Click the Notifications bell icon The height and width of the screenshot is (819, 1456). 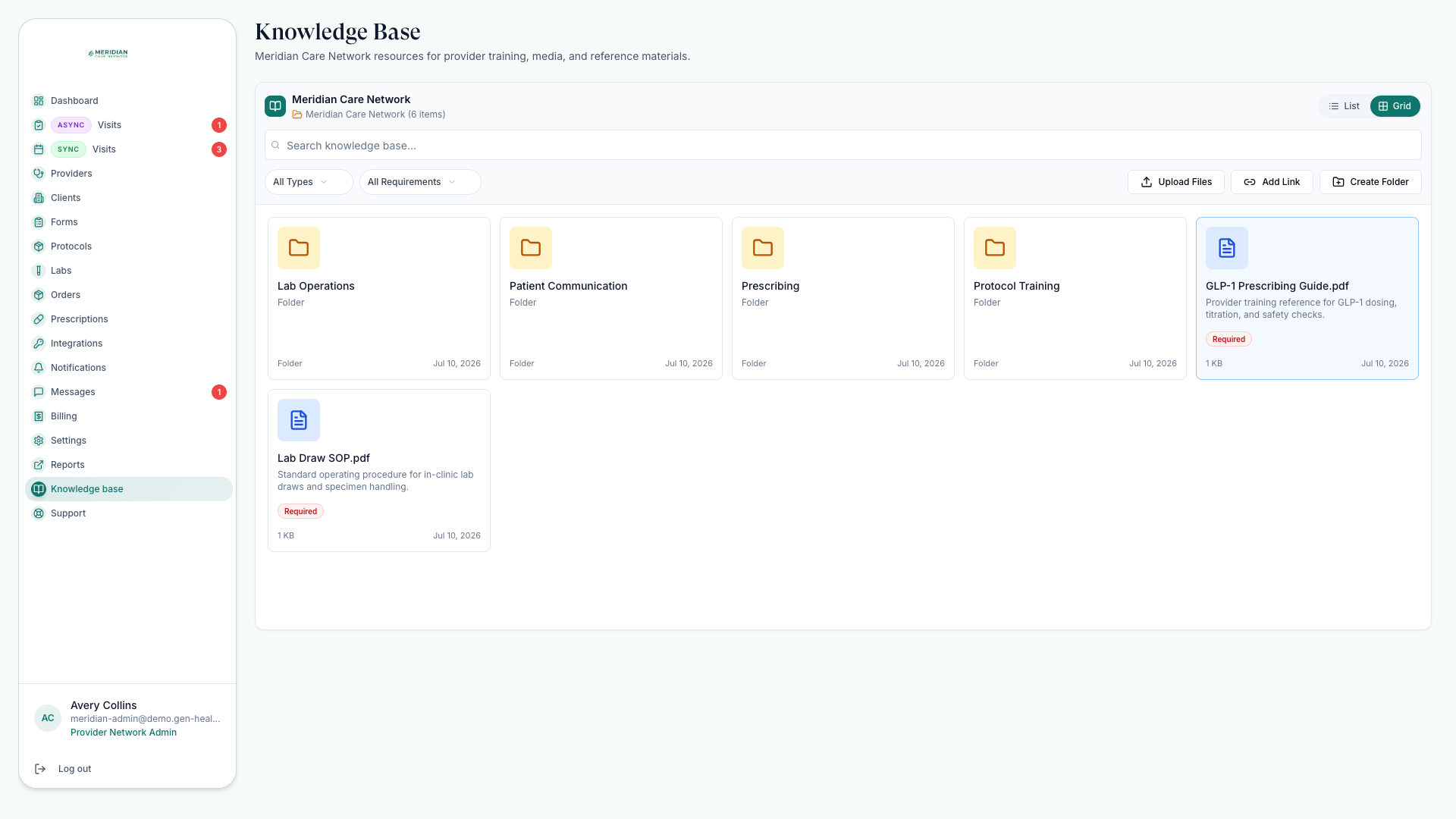click(x=39, y=368)
